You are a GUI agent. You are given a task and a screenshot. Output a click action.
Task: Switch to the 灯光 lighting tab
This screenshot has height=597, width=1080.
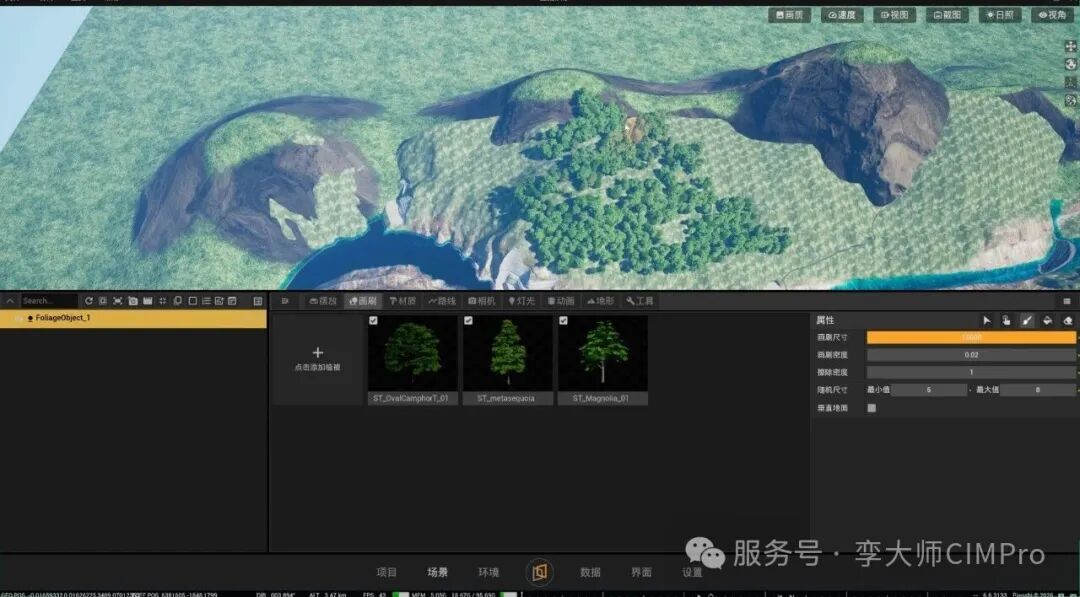[x=522, y=301]
